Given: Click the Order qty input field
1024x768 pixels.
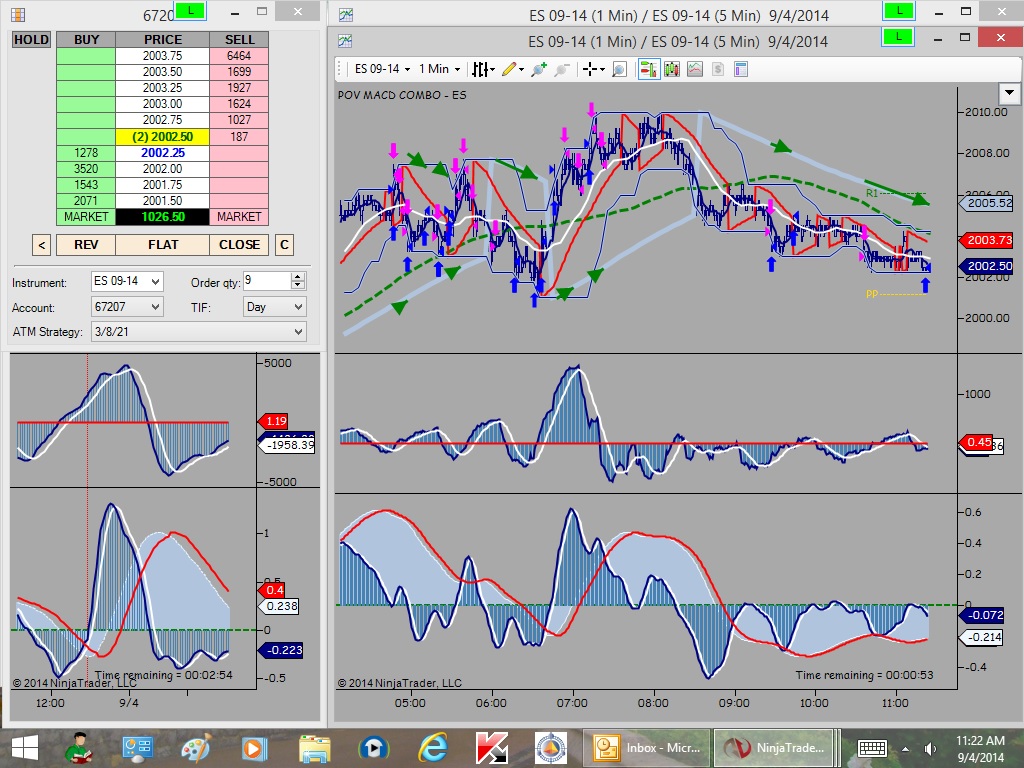Looking at the screenshot, I should [x=266, y=281].
